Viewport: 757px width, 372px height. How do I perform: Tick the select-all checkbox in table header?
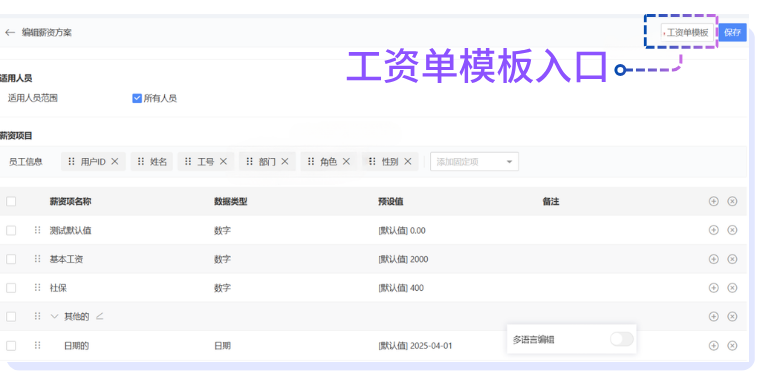(11, 202)
